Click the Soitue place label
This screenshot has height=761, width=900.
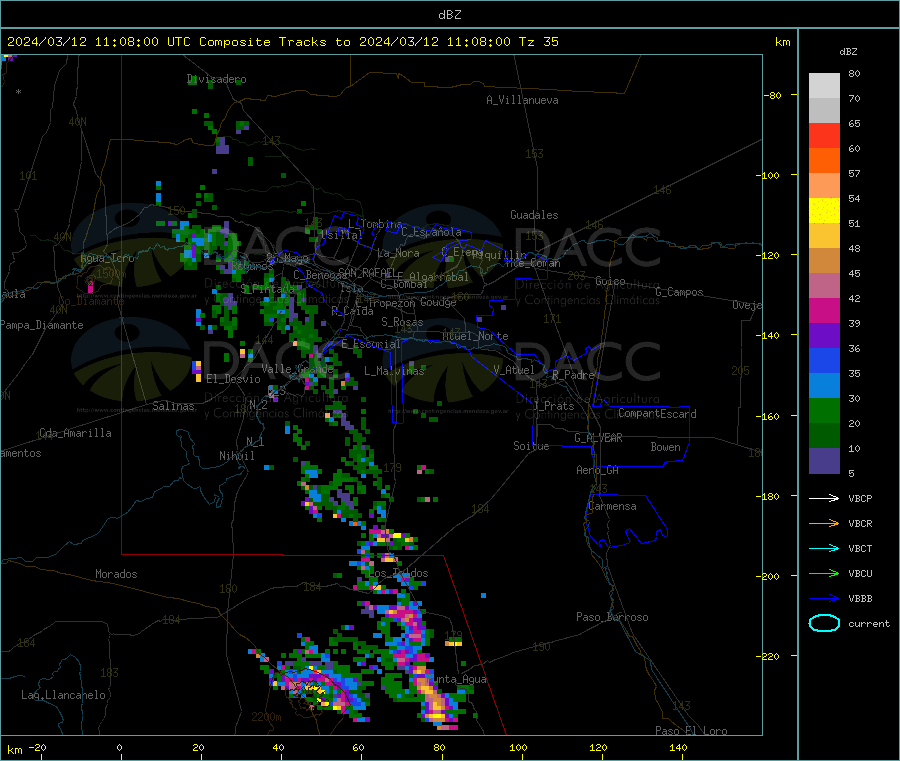tap(531, 445)
